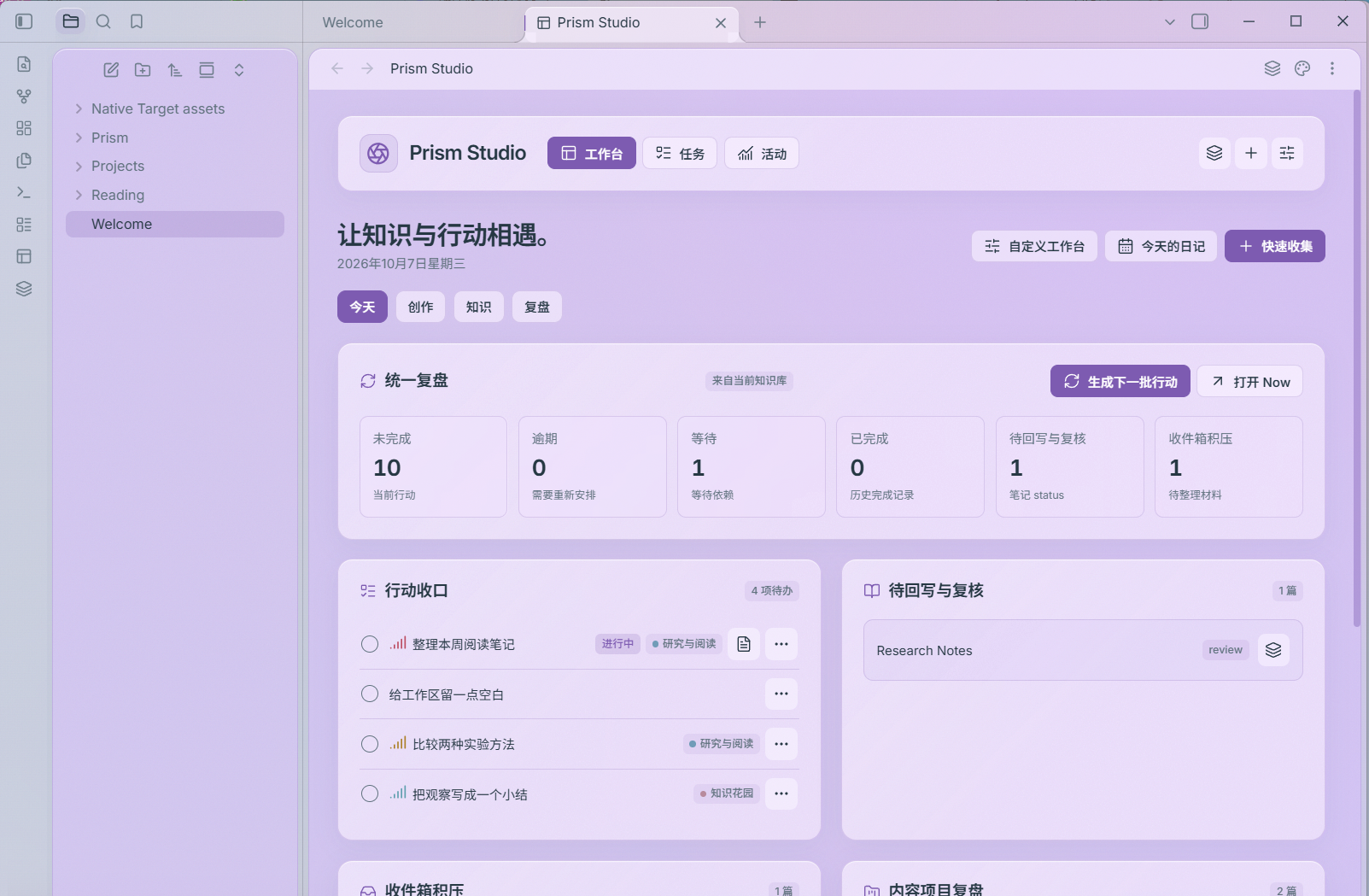This screenshot has height=896, width=1369.
Task: Click the vertical scrollbar on the right
Action: pos(1356,359)
